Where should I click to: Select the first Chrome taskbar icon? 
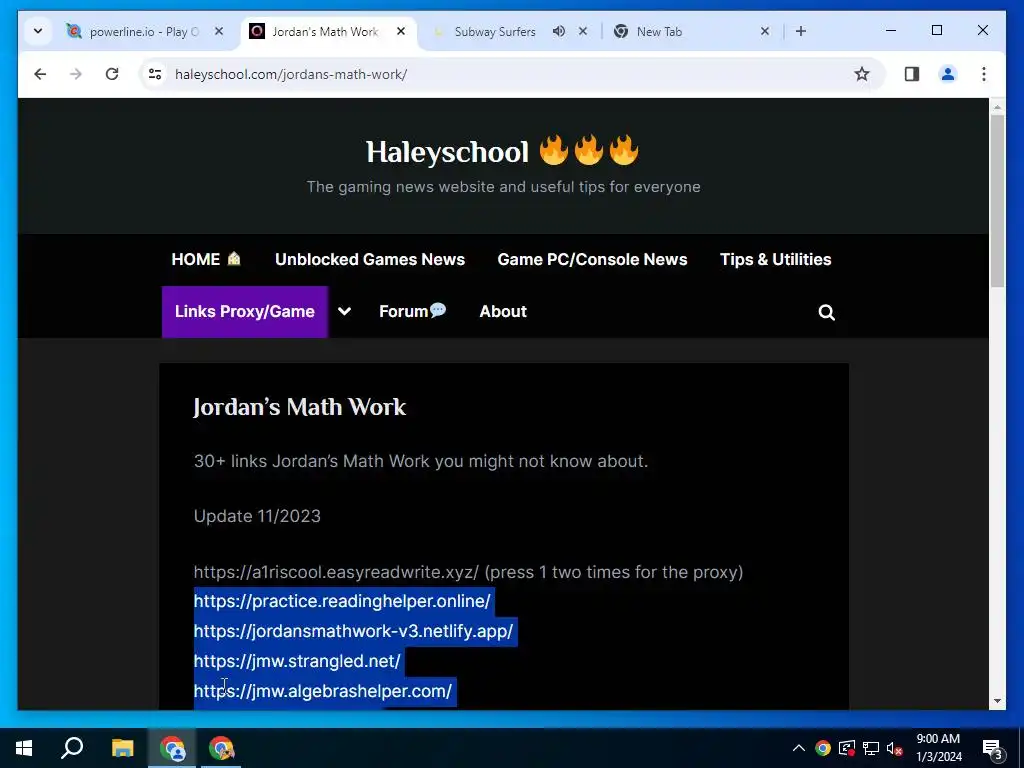[172, 748]
